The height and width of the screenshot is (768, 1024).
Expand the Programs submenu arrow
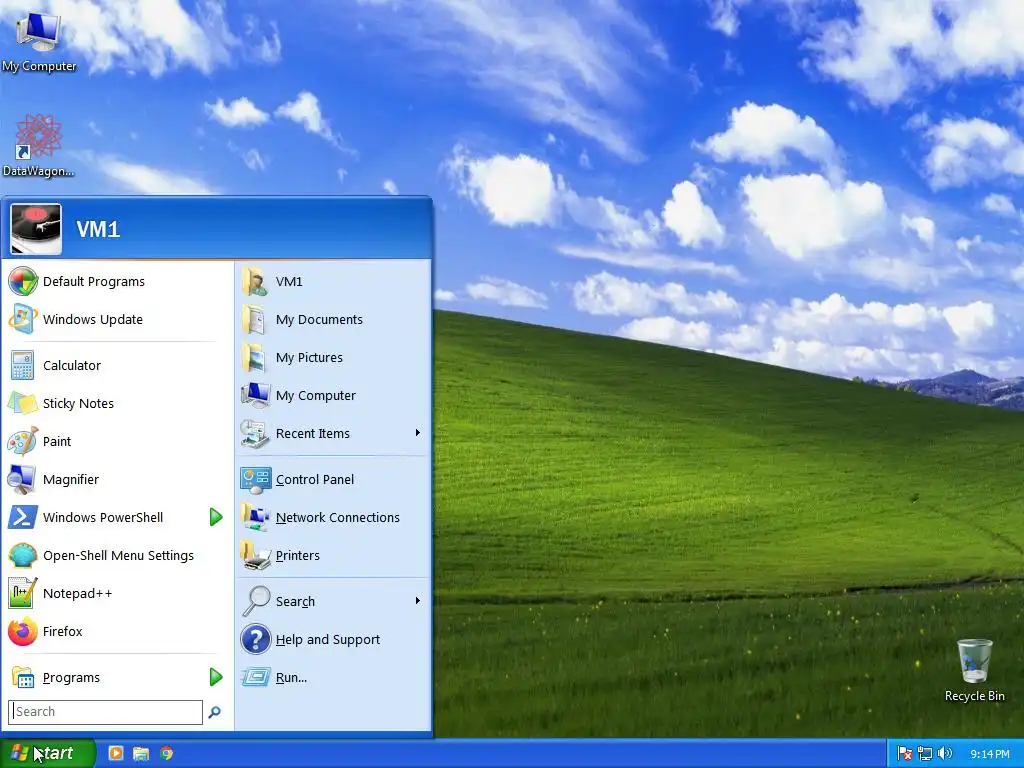pyautogui.click(x=216, y=677)
